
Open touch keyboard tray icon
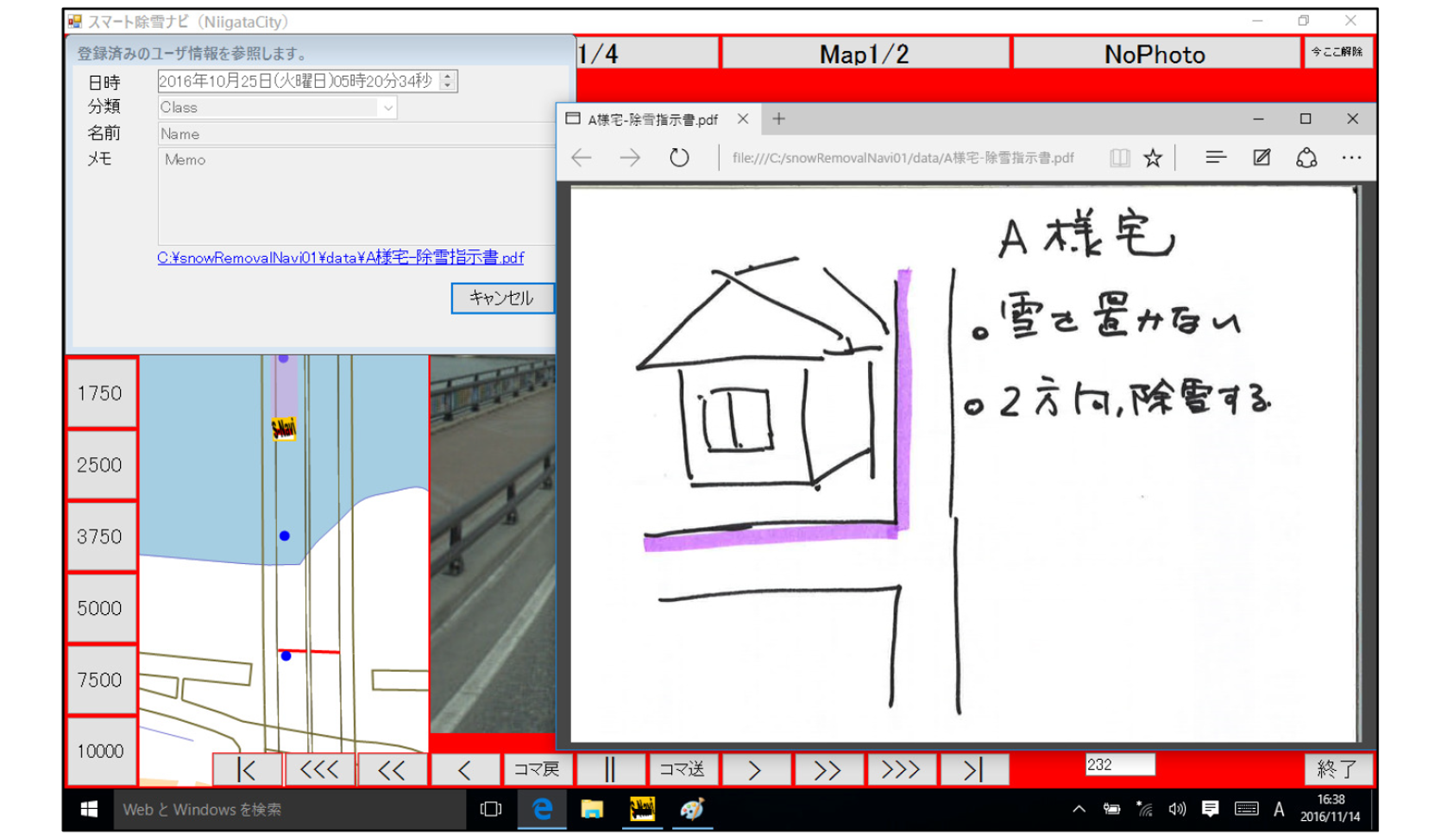coord(1246,809)
